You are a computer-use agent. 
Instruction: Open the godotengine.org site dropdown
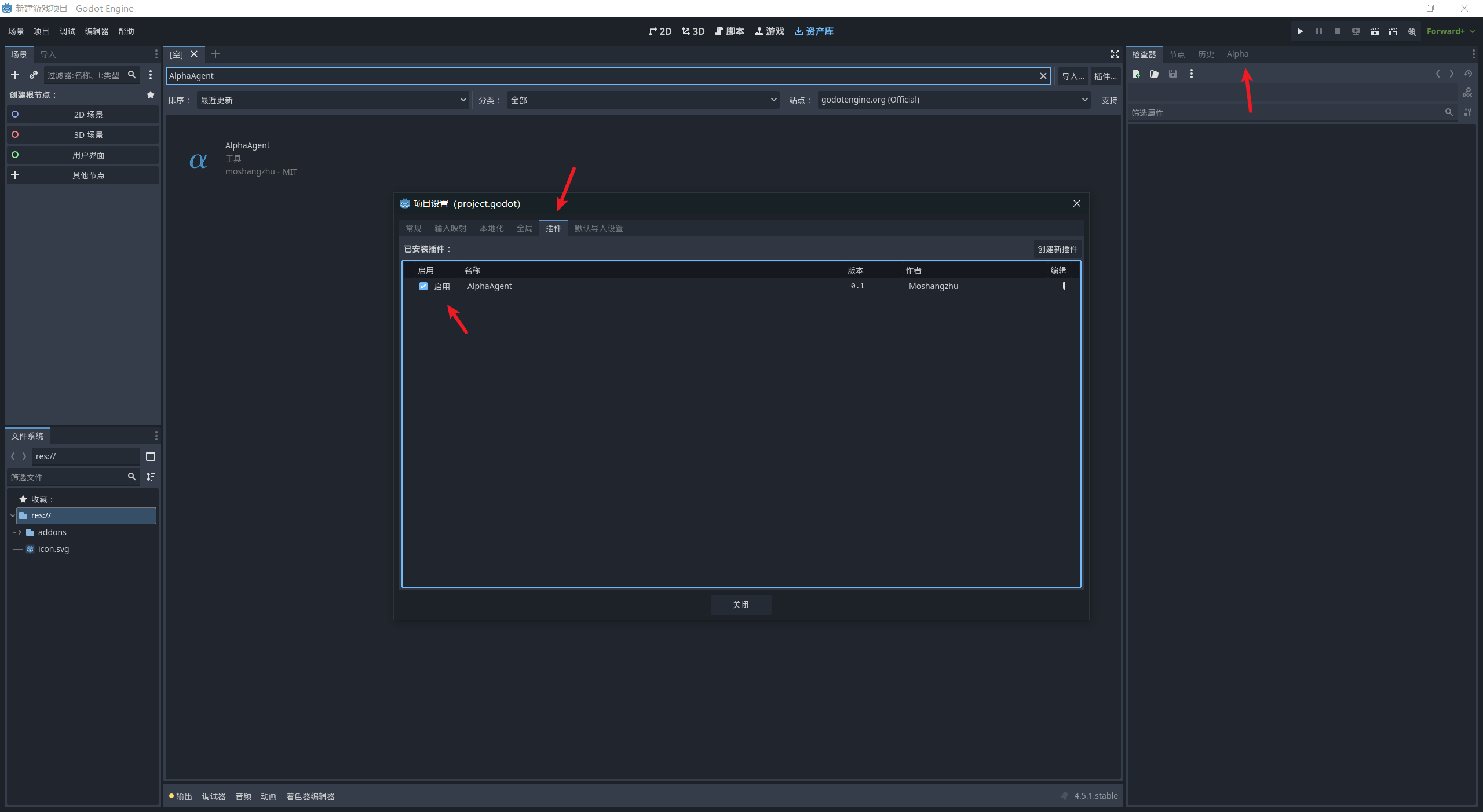[x=954, y=100]
